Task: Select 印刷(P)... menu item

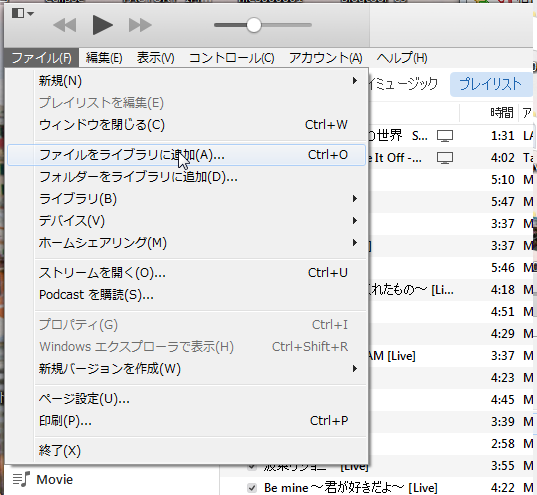Action: (186, 421)
